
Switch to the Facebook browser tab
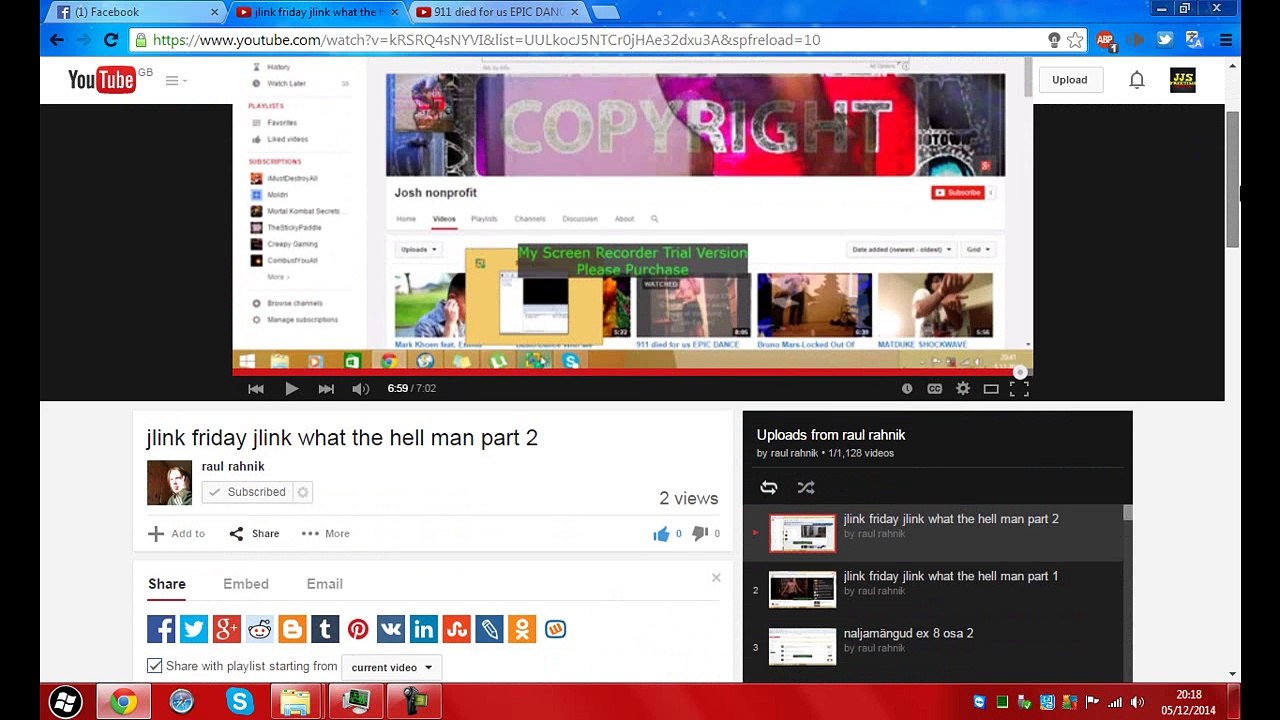(x=137, y=12)
